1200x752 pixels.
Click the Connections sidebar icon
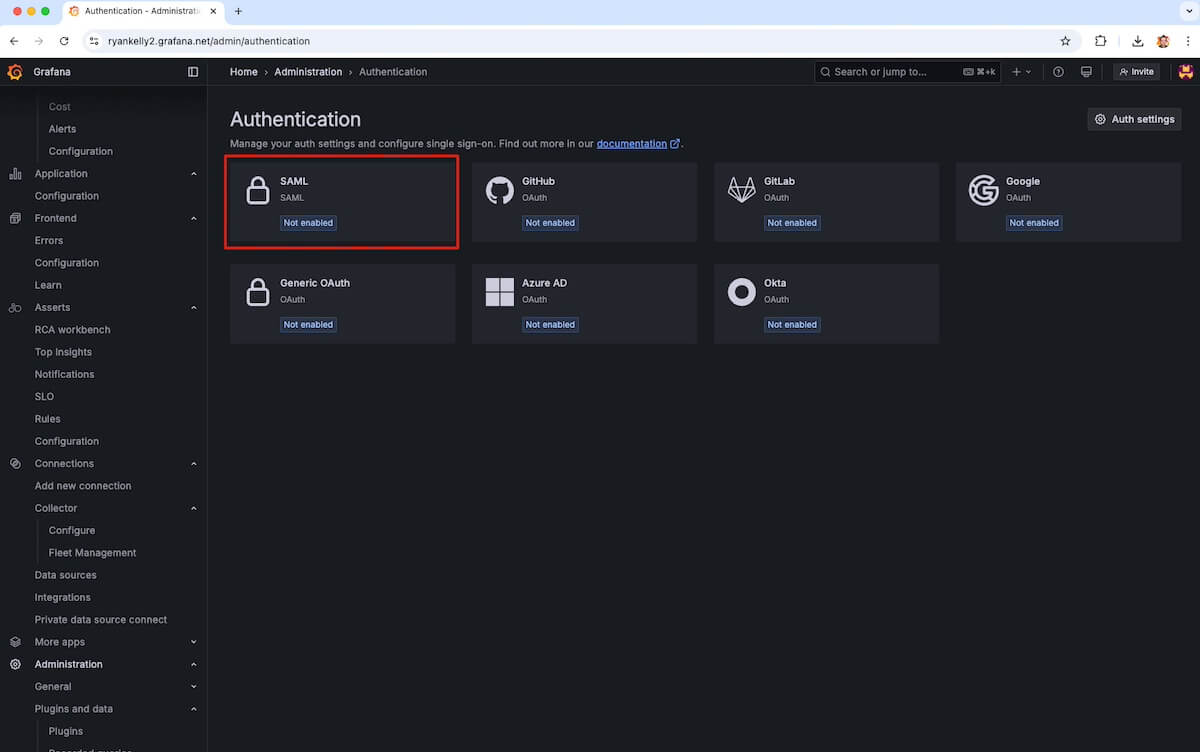tap(15, 464)
